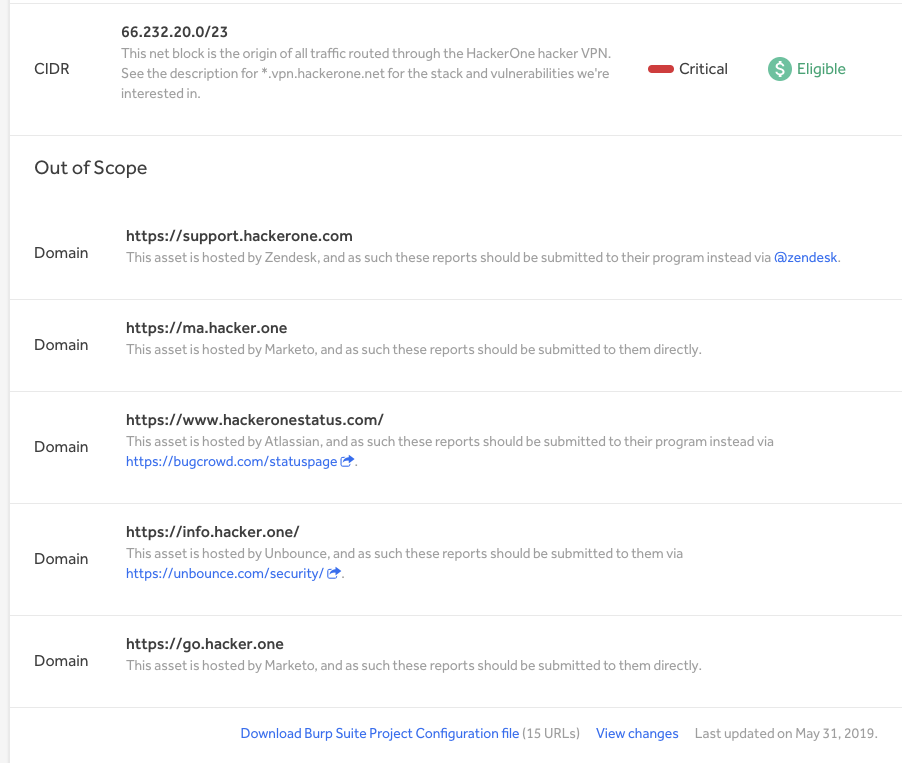The height and width of the screenshot is (763, 902).
Task: Select the https://go.hacker.one domain entry
Action: coord(205,644)
